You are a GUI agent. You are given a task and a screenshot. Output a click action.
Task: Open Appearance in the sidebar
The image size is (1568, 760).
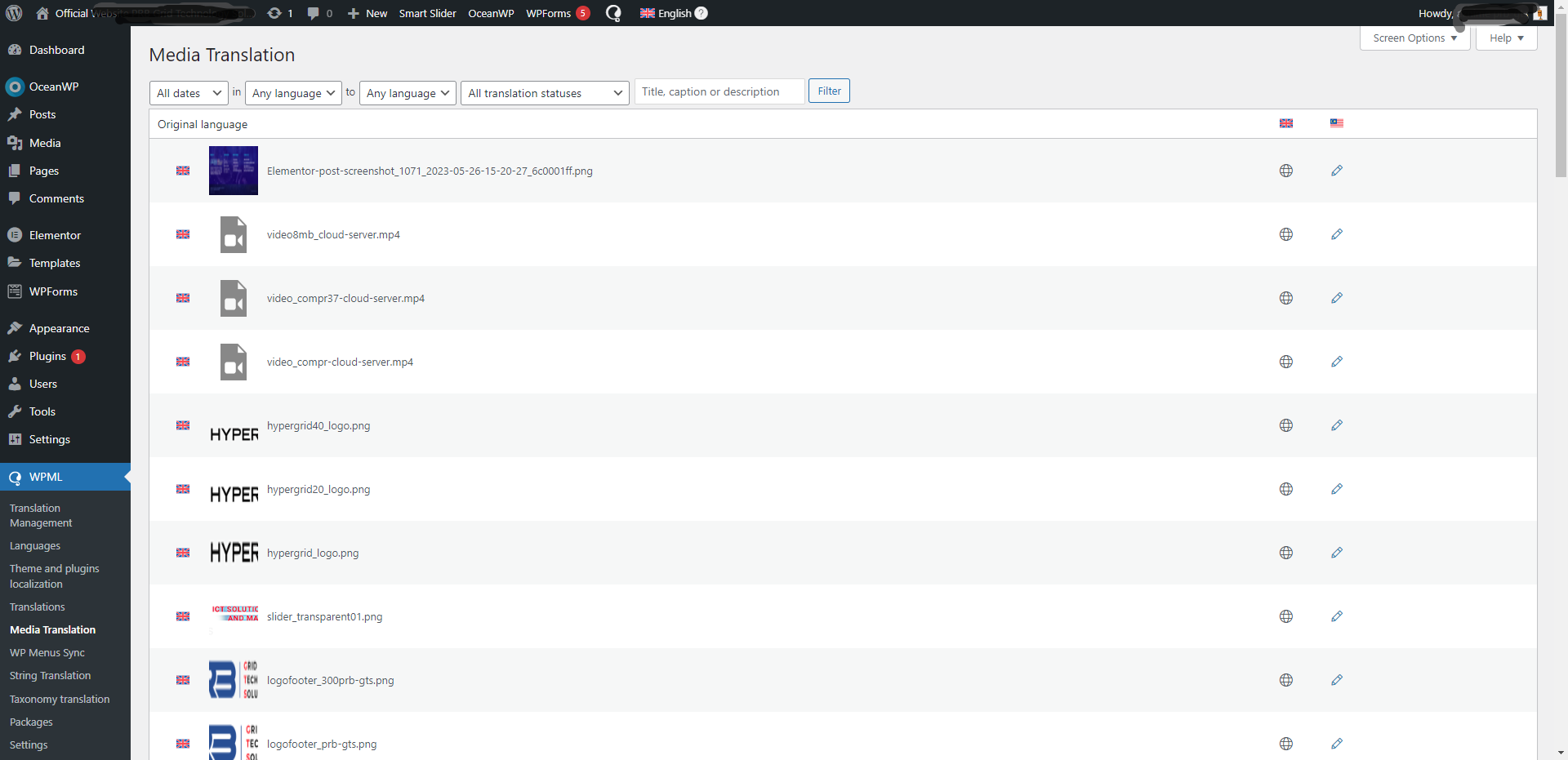point(65,328)
